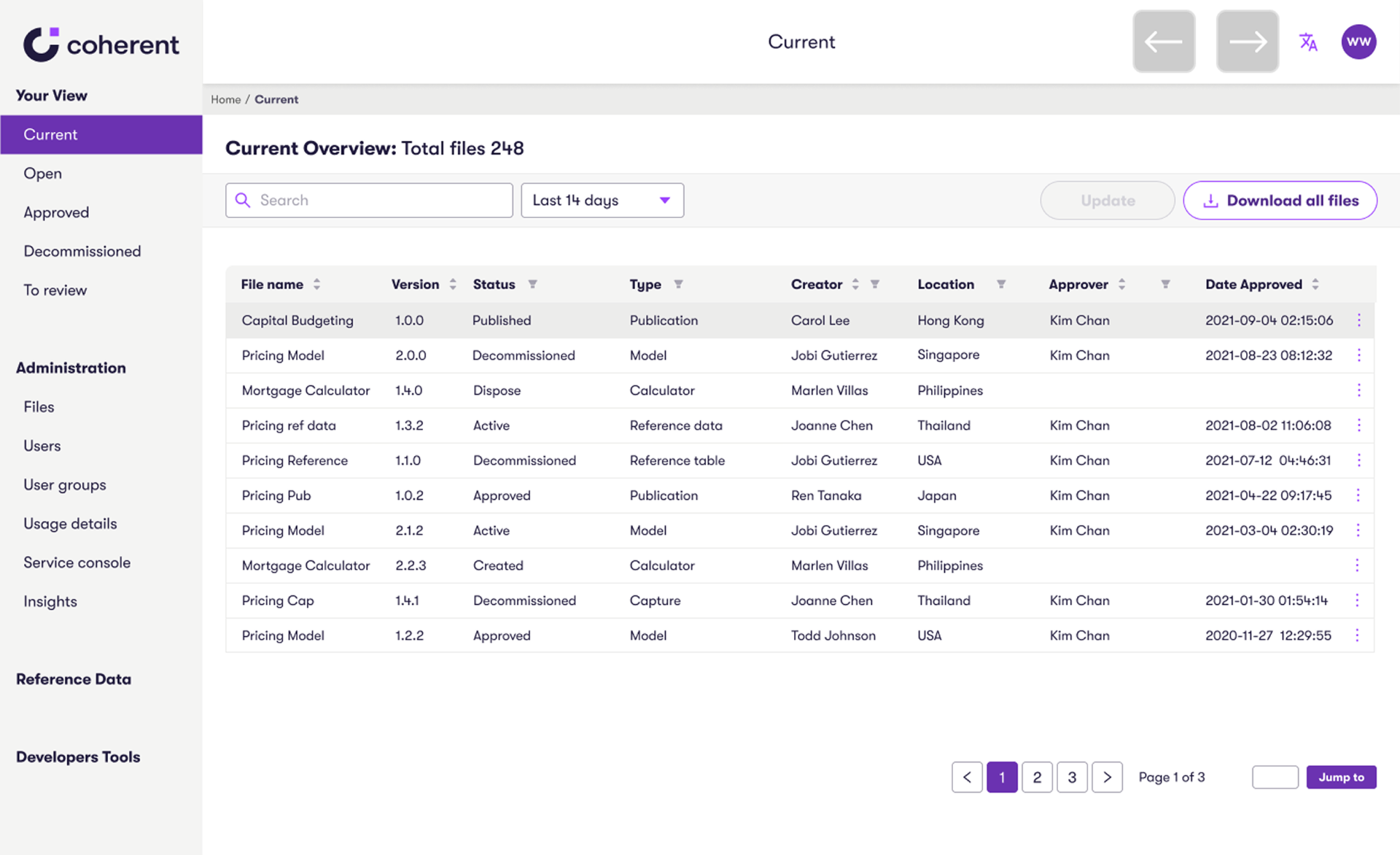
Task: Open row menu for Pricing Cap
Action: click(1357, 600)
